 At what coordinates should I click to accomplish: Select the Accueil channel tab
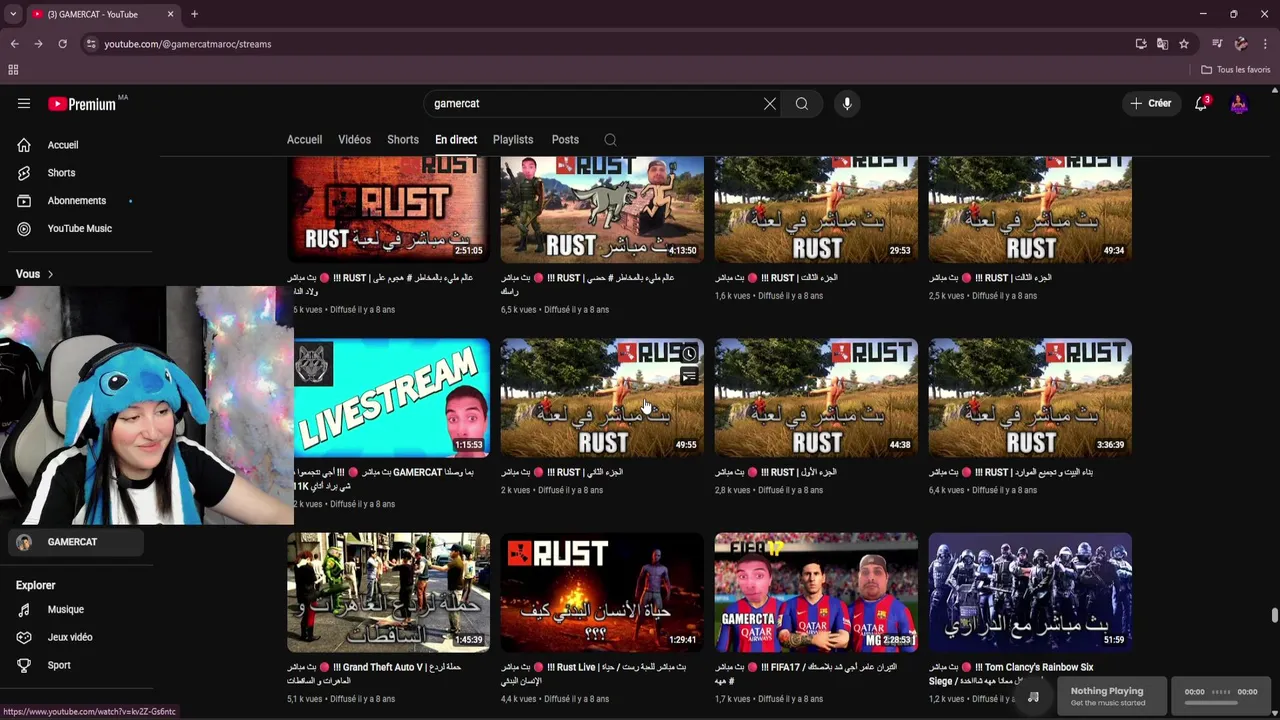pos(304,140)
